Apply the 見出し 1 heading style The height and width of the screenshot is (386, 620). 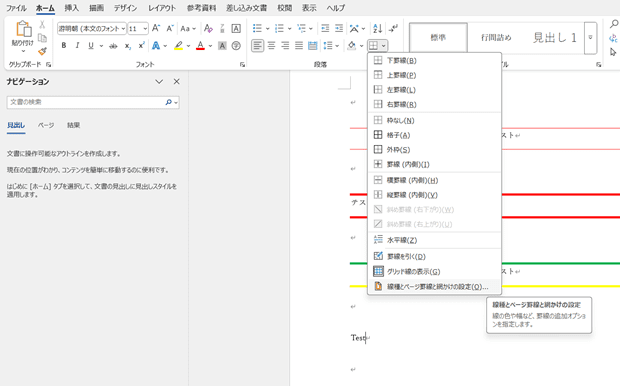554,38
